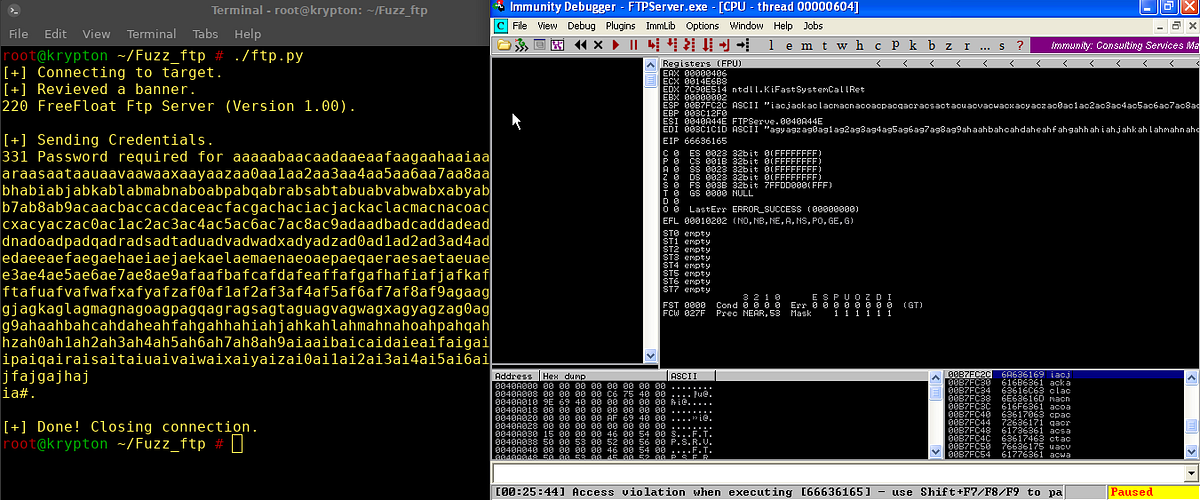This screenshot has height=500, width=1200.
Task: Open the Patches window with the 'P' button
Action: tap(896, 45)
